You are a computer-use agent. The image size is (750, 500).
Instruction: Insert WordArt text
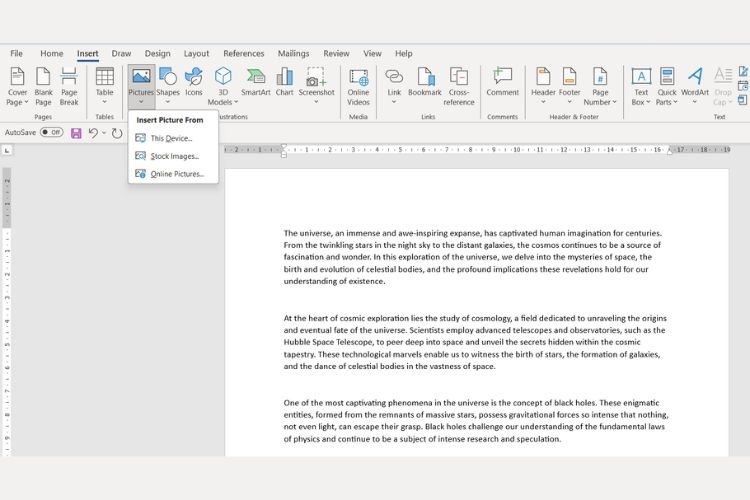coord(695,86)
